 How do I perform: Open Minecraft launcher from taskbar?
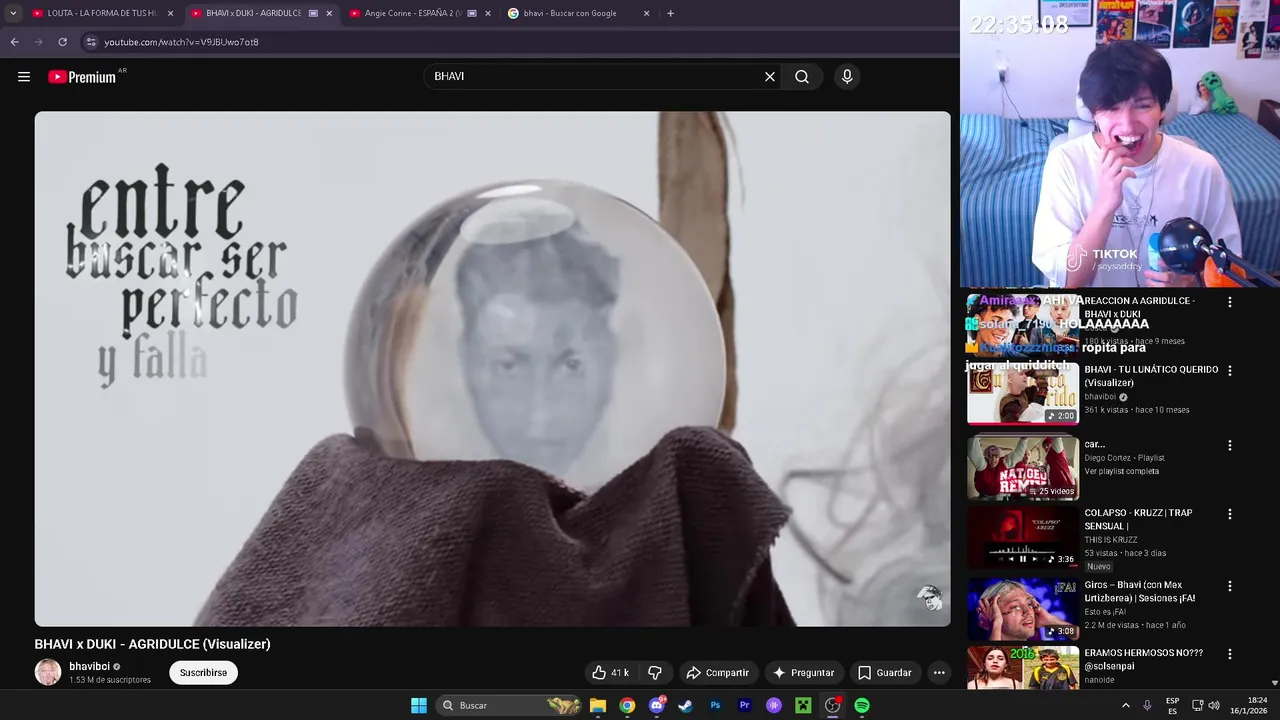point(803,705)
